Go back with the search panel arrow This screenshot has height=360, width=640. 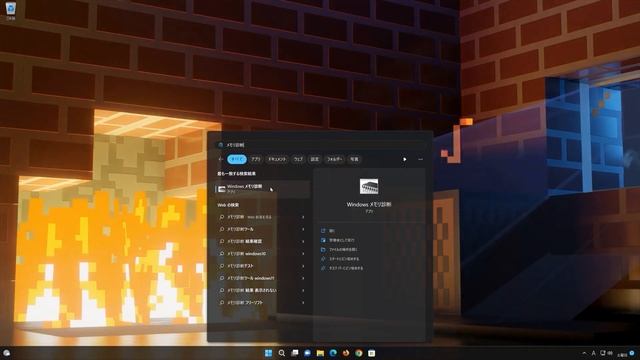point(220,159)
